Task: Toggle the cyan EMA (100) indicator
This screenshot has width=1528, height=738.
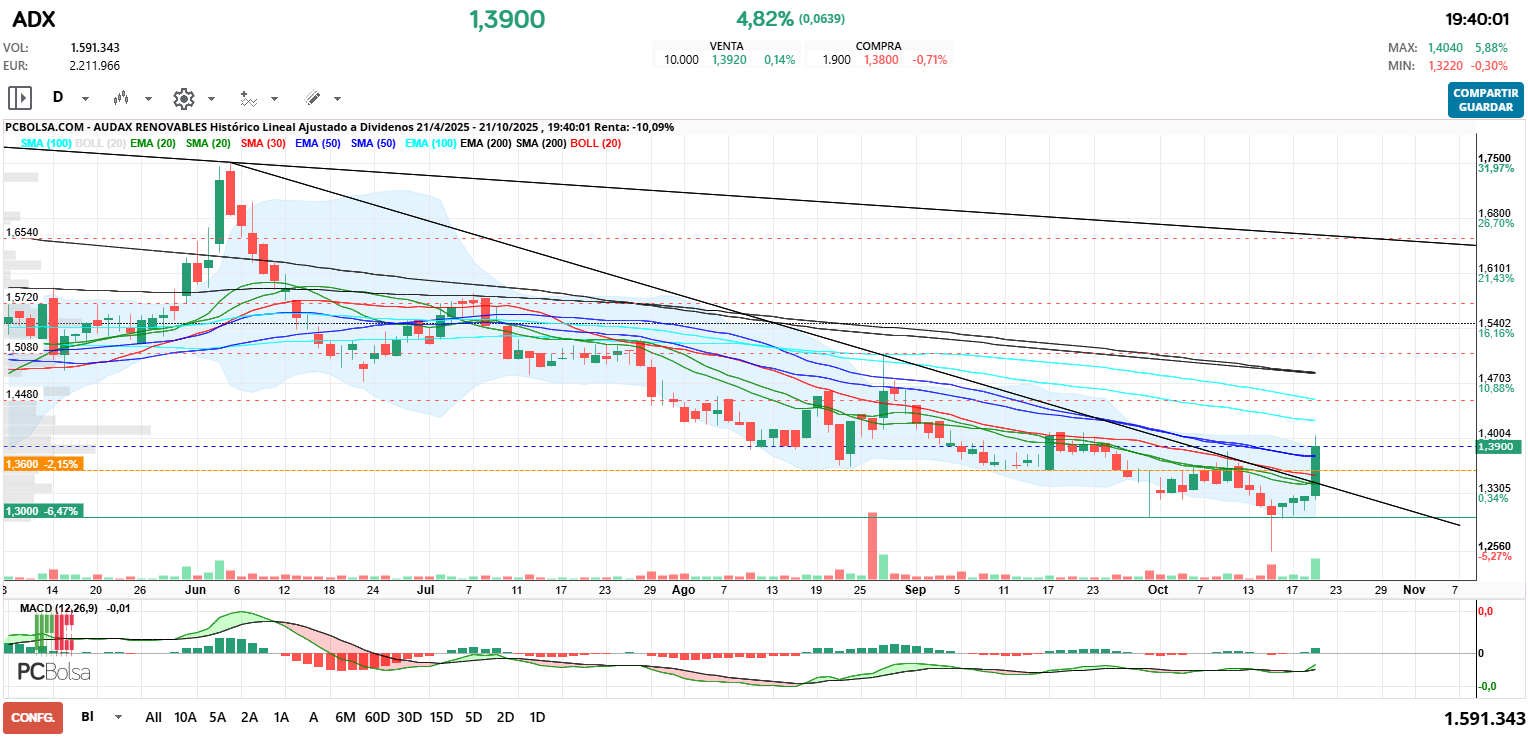Action: 431,144
